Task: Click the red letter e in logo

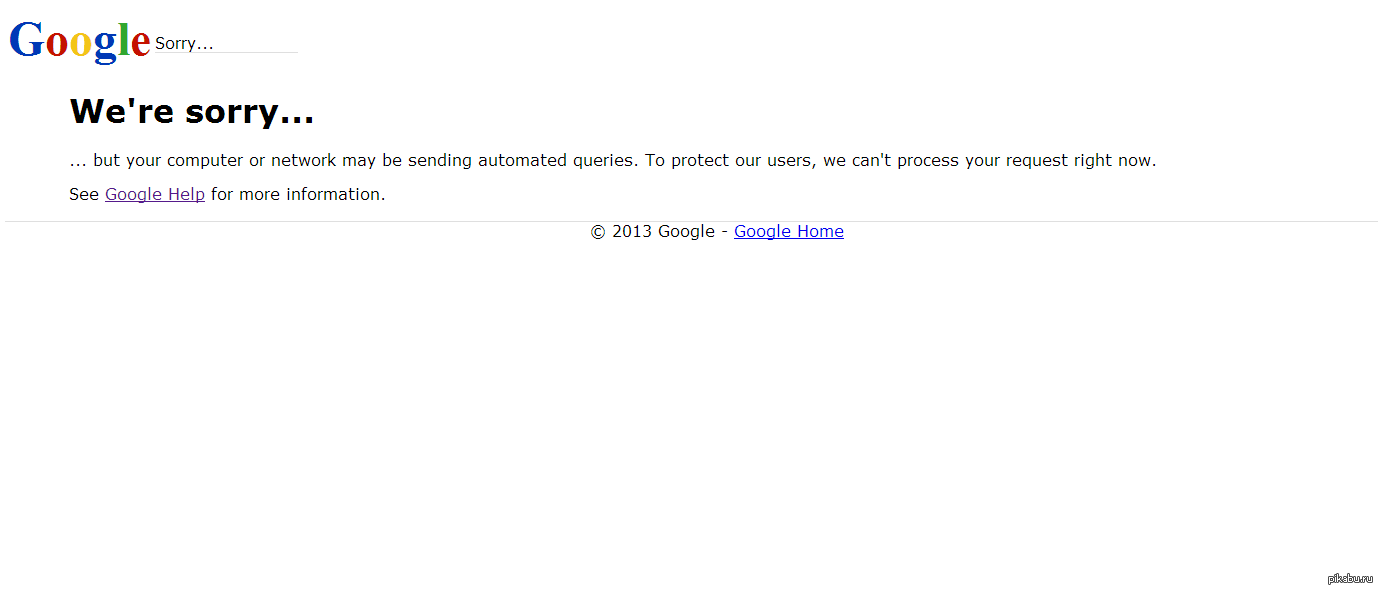Action: click(x=140, y=44)
